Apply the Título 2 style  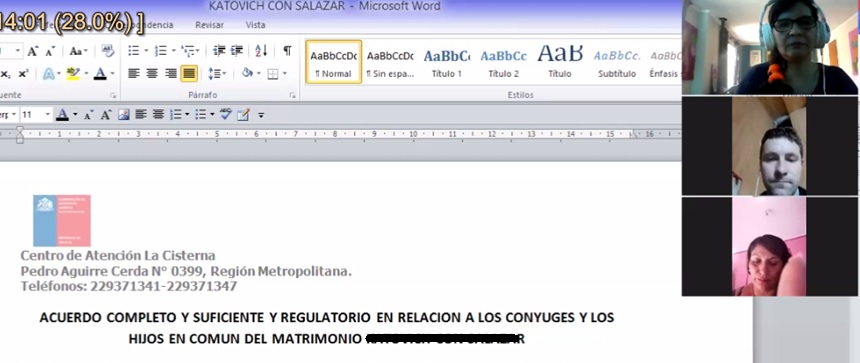click(503, 61)
